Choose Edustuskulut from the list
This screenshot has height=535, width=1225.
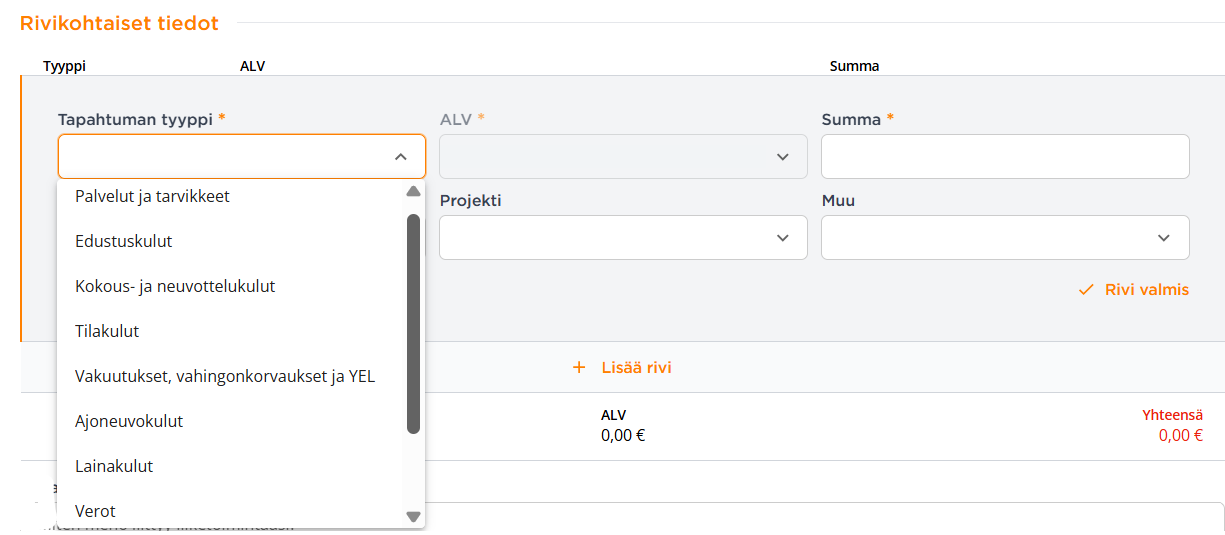[124, 241]
